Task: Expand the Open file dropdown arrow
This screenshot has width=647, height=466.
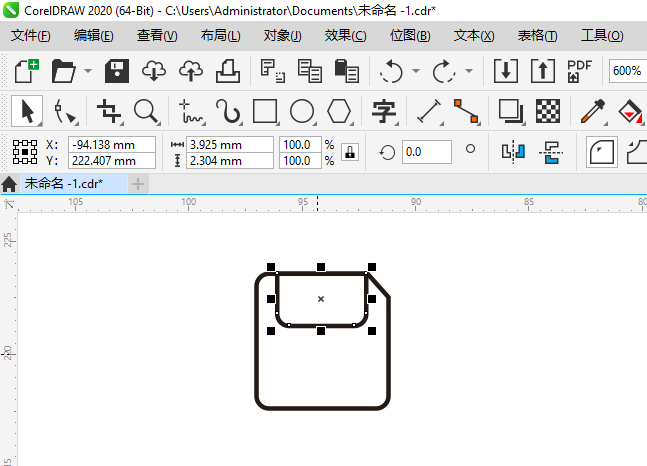Action: click(x=87, y=71)
